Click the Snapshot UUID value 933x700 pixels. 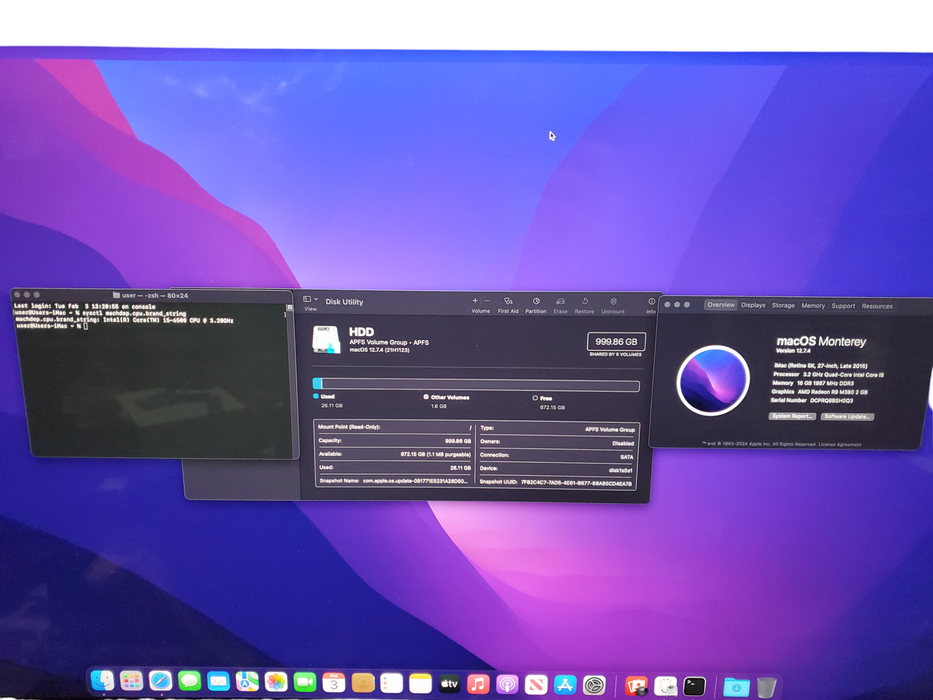coord(576,483)
